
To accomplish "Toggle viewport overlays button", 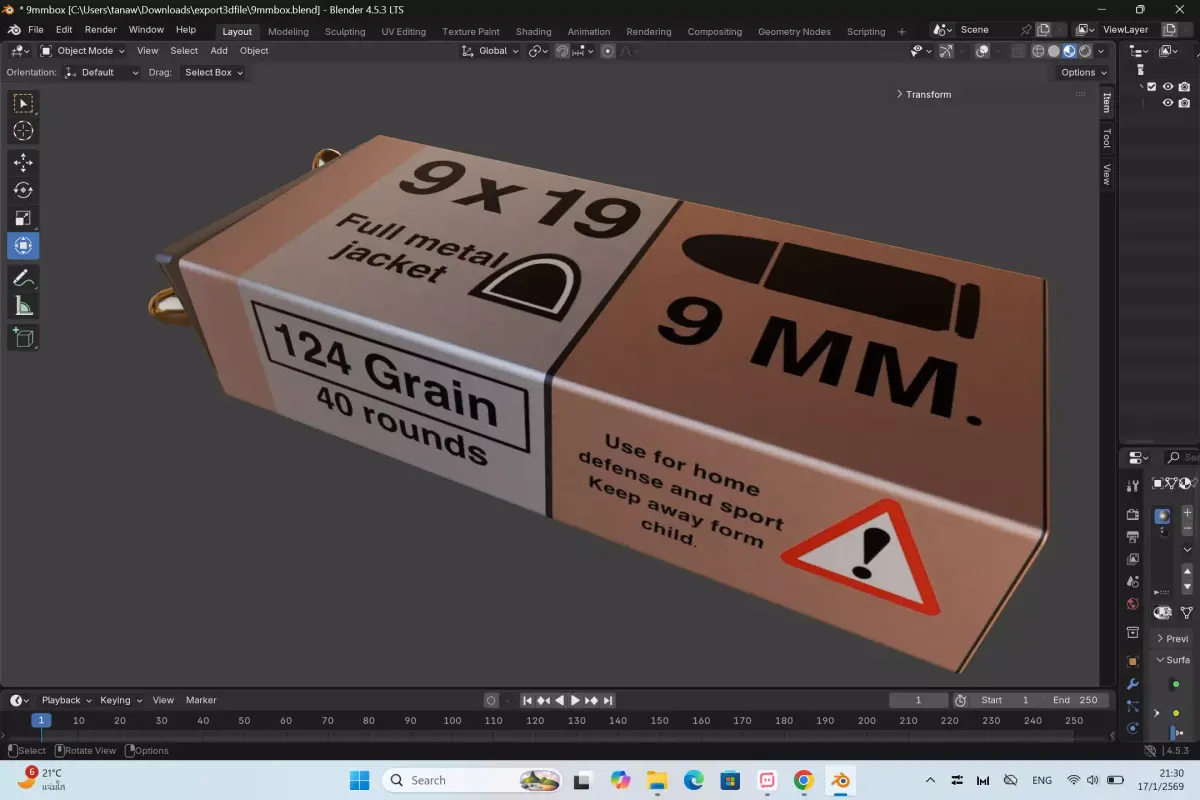I will (983, 51).
